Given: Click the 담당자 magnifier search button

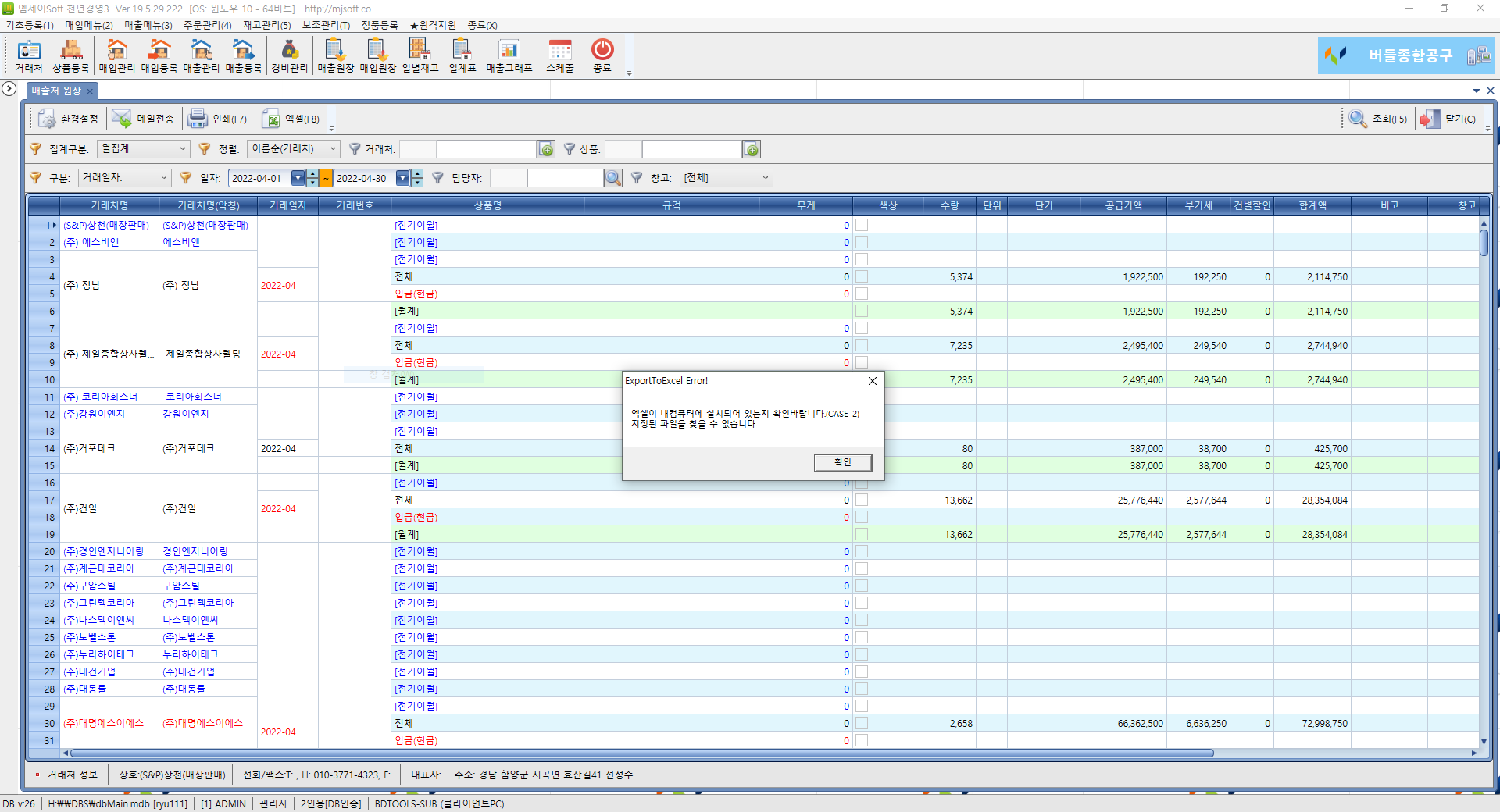Looking at the screenshot, I should pyautogui.click(x=613, y=178).
